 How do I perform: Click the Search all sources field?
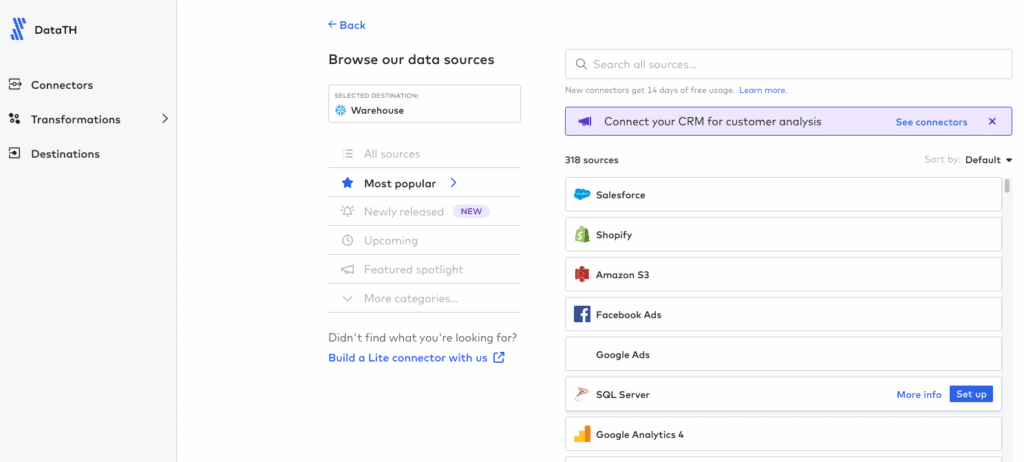pyautogui.click(x=788, y=64)
